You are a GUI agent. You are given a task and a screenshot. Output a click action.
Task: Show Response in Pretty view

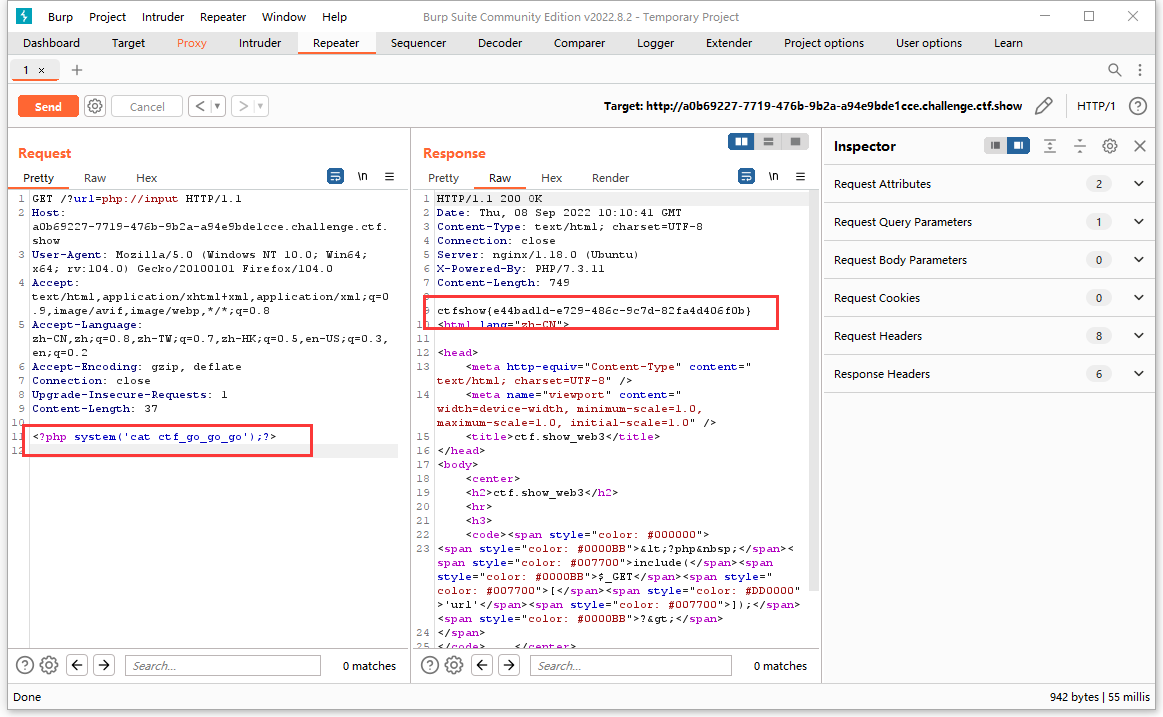click(x=444, y=178)
